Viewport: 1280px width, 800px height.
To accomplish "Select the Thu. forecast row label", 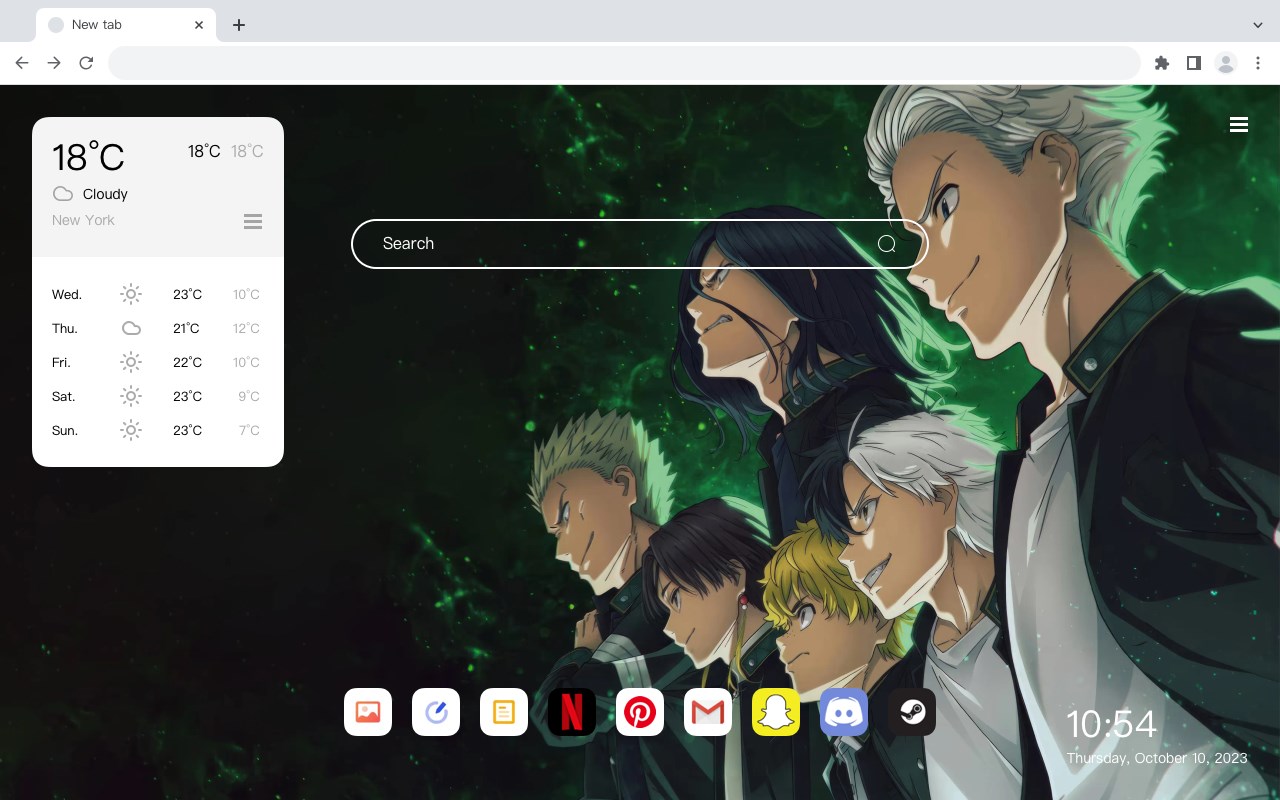I will 65,328.
